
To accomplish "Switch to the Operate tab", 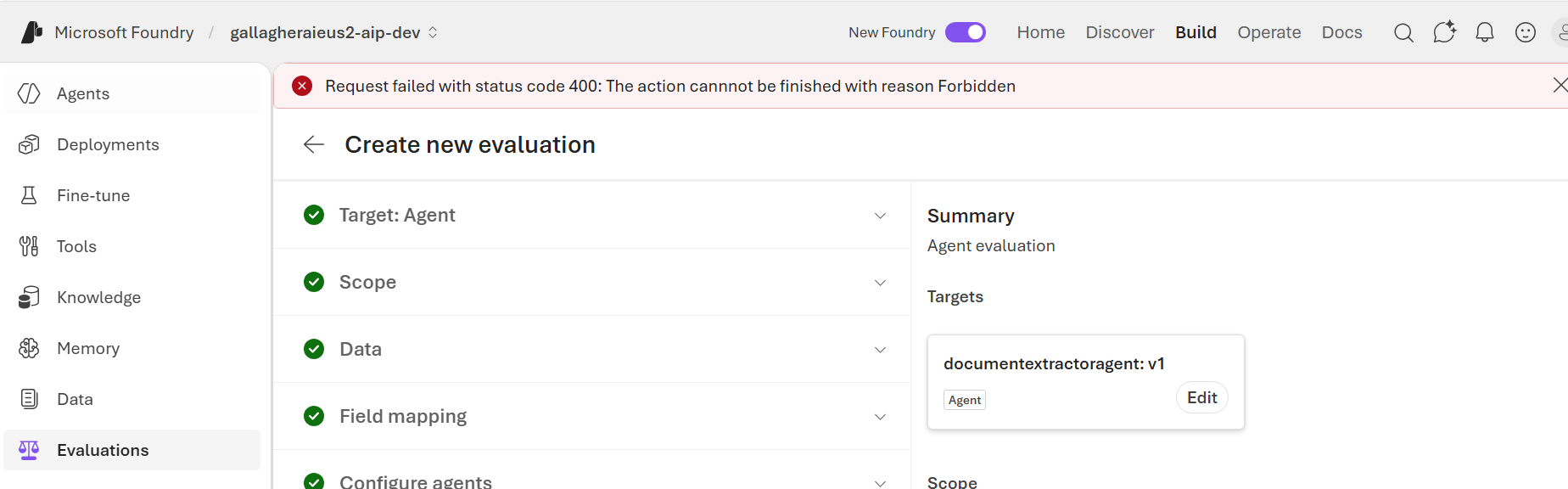I will tap(1268, 32).
